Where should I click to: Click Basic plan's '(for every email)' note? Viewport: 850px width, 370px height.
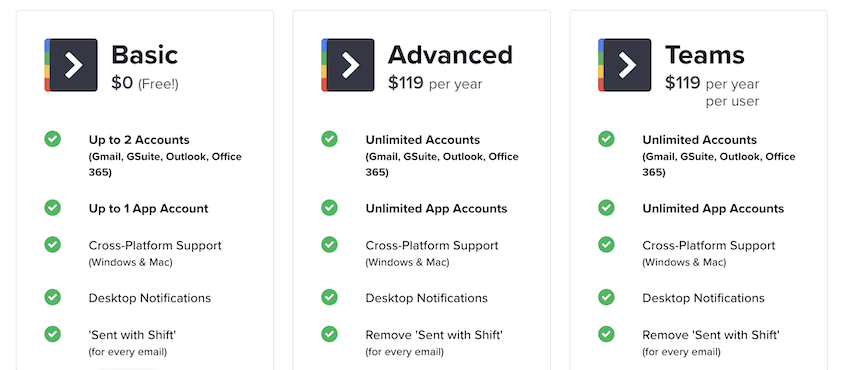128,352
